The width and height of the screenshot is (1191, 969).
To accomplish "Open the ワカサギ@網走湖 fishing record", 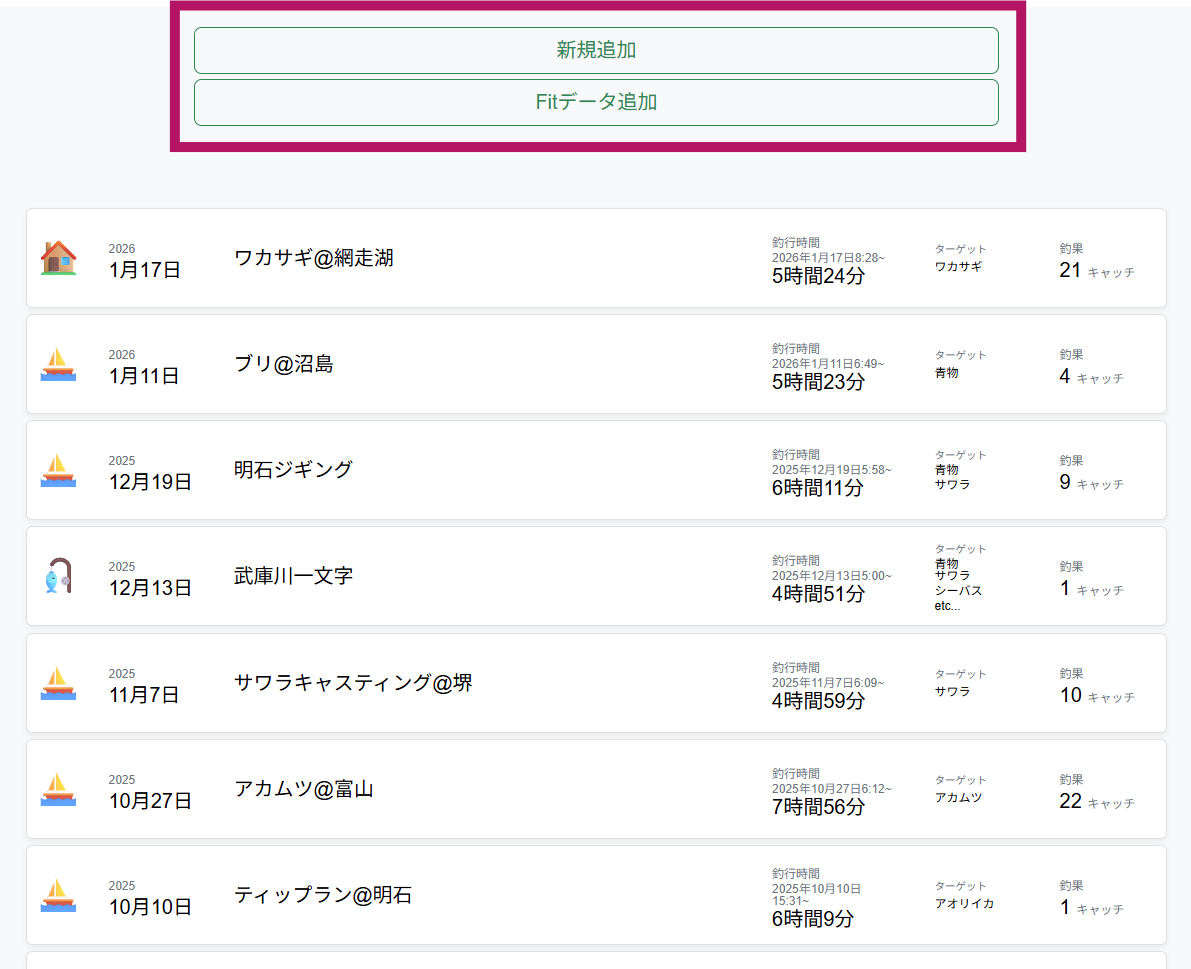I will tap(596, 258).
